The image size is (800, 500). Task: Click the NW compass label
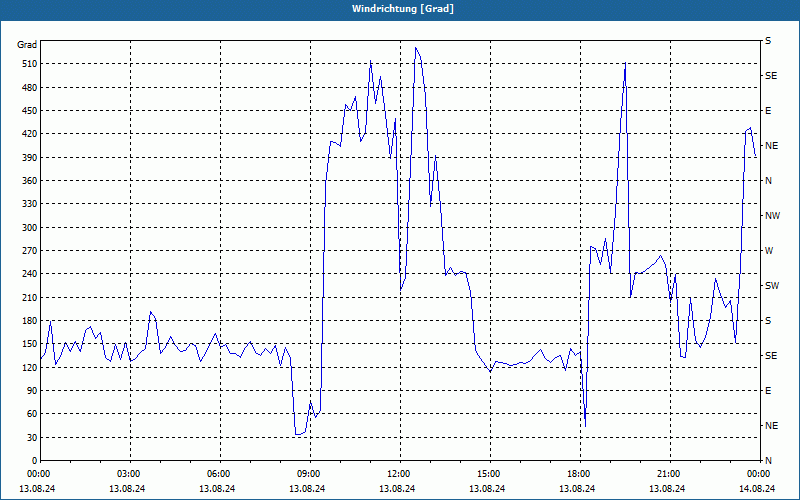click(772, 216)
